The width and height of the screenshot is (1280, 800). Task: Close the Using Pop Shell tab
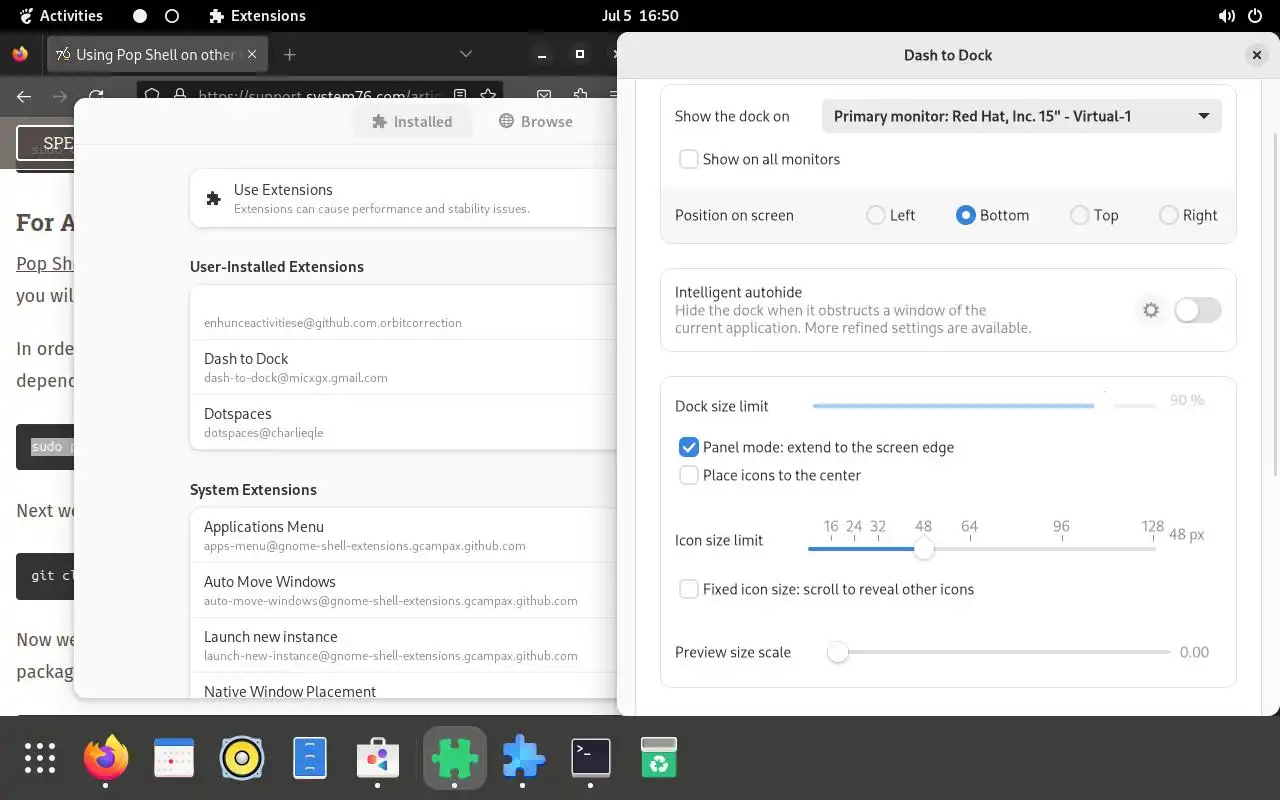tap(252, 54)
